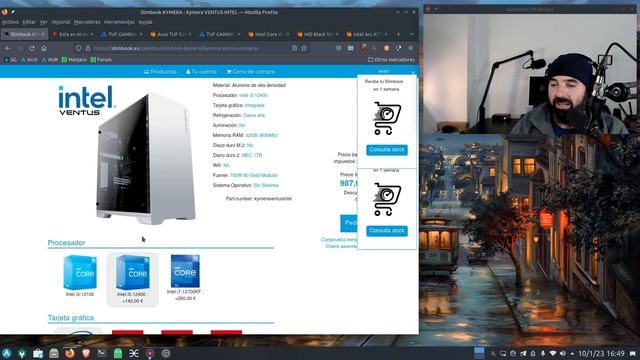
Task: Click the Gama alta cooling link
Action: point(254,115)
